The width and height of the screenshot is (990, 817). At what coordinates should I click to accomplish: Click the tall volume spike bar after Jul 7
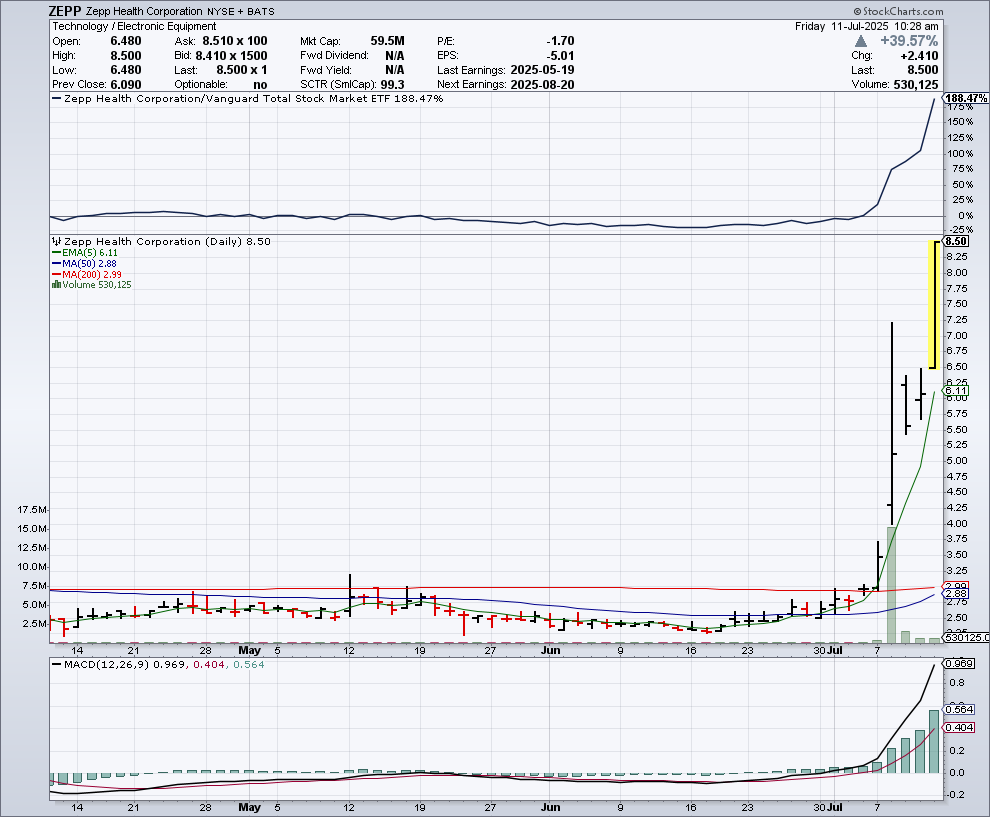(892, 585)
